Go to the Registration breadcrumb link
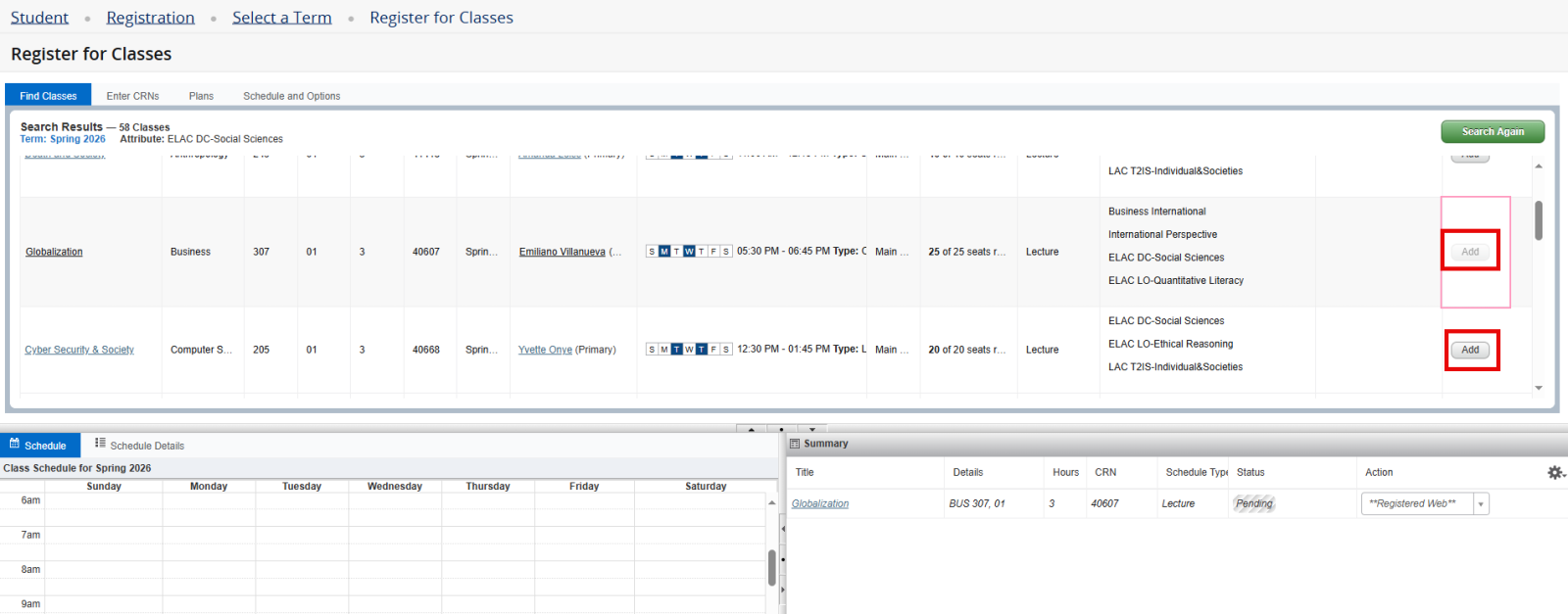Screen dimensions: 1568x614 point(150,18)
